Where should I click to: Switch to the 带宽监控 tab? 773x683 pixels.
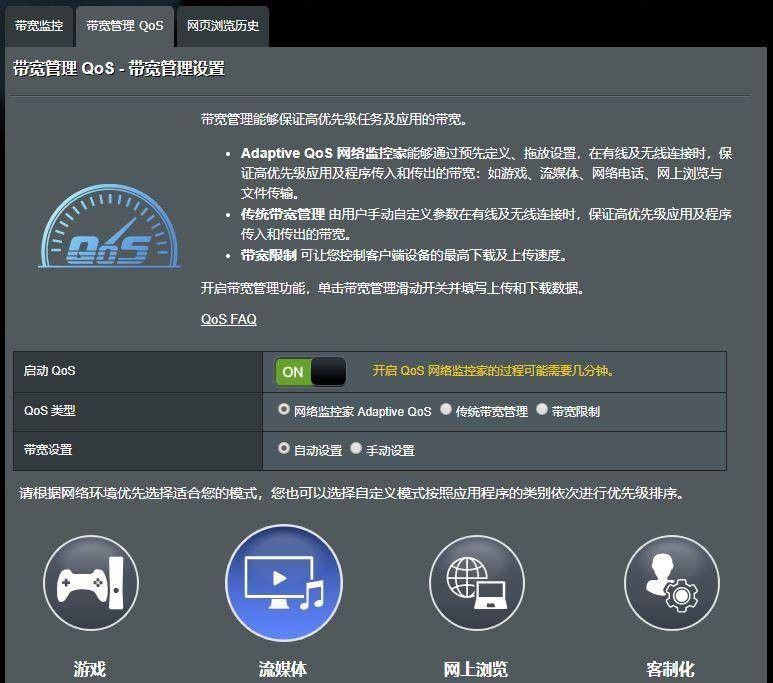pyautogui.click(x=39, y=26)
